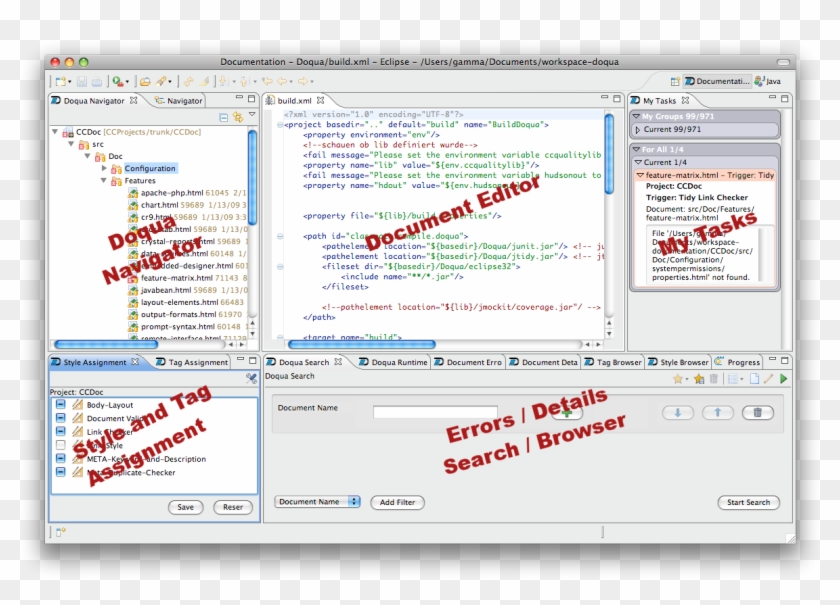
Task: Click the pencil edit icon in Doqua Search
Action: tap(767, 379)
